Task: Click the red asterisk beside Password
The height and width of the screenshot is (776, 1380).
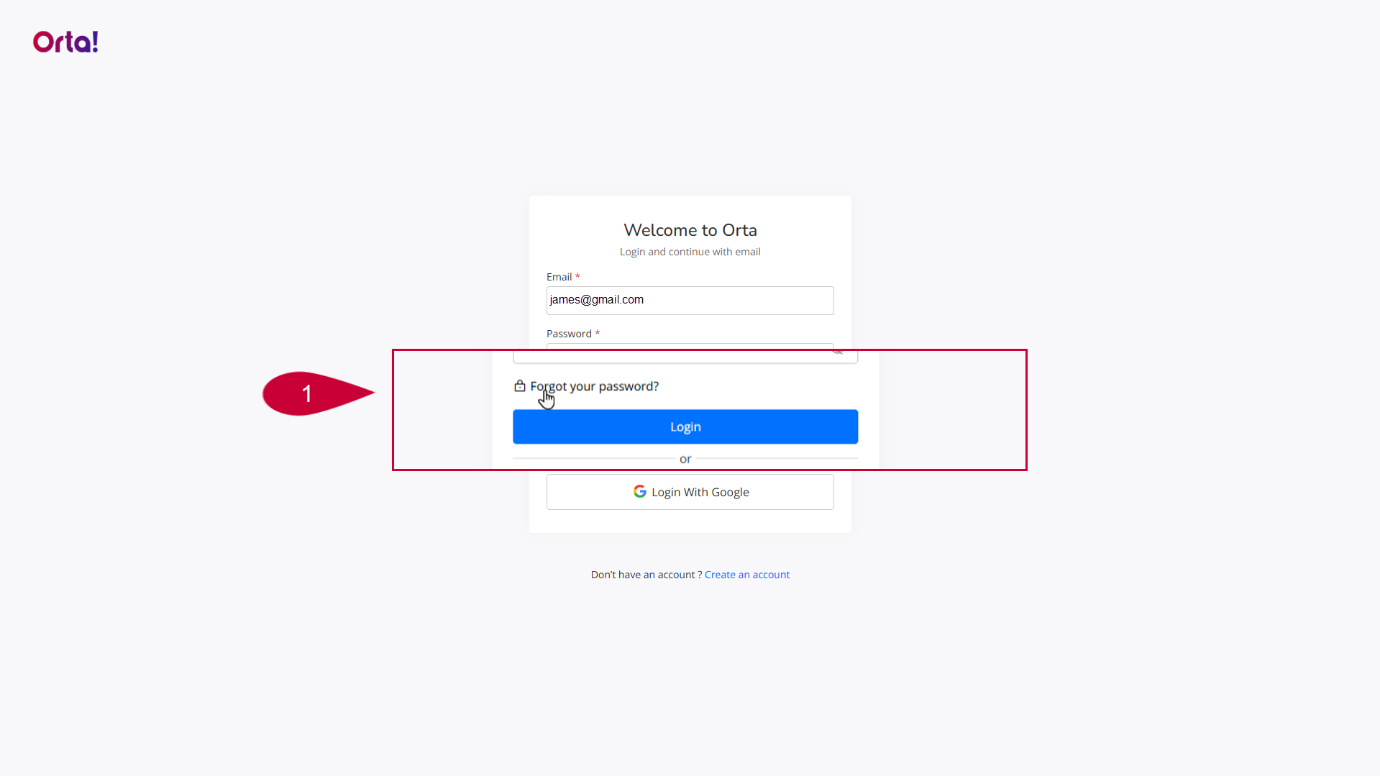Action: (x=597, y=333)
